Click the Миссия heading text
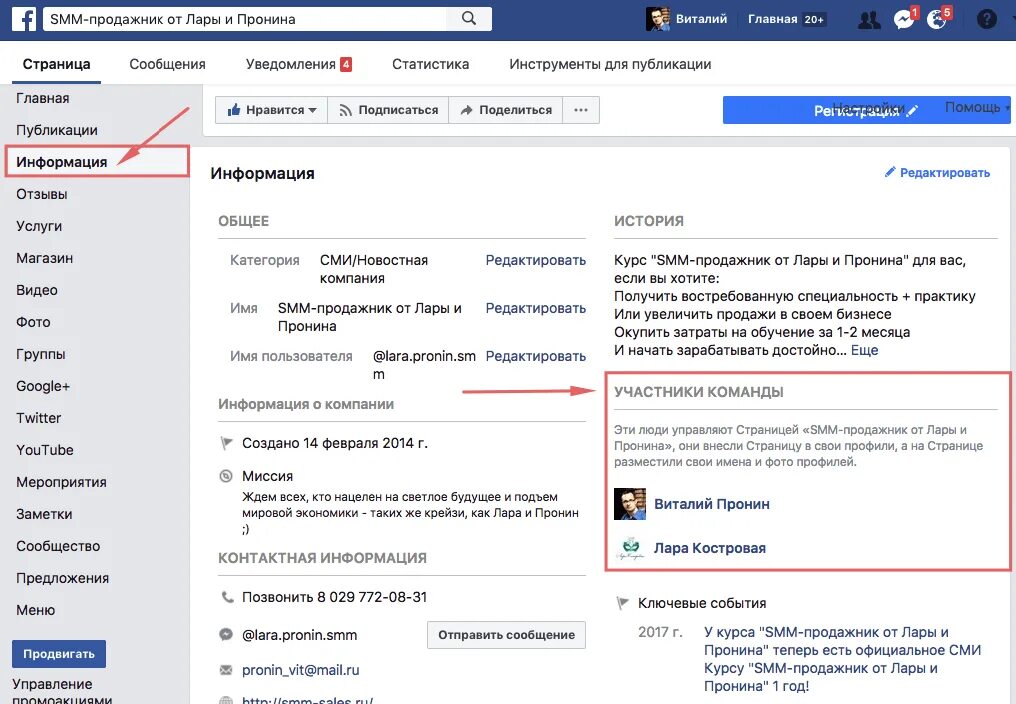This screenshot has height=704, width=1016. (268, 476)
